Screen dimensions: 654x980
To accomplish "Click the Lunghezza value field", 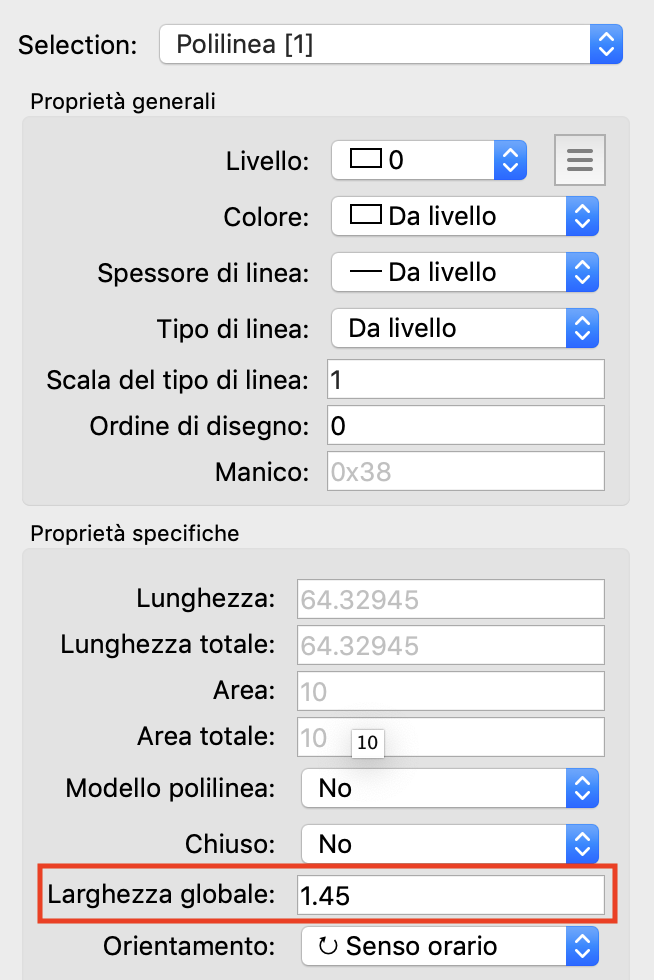I will tap(451, 599).
